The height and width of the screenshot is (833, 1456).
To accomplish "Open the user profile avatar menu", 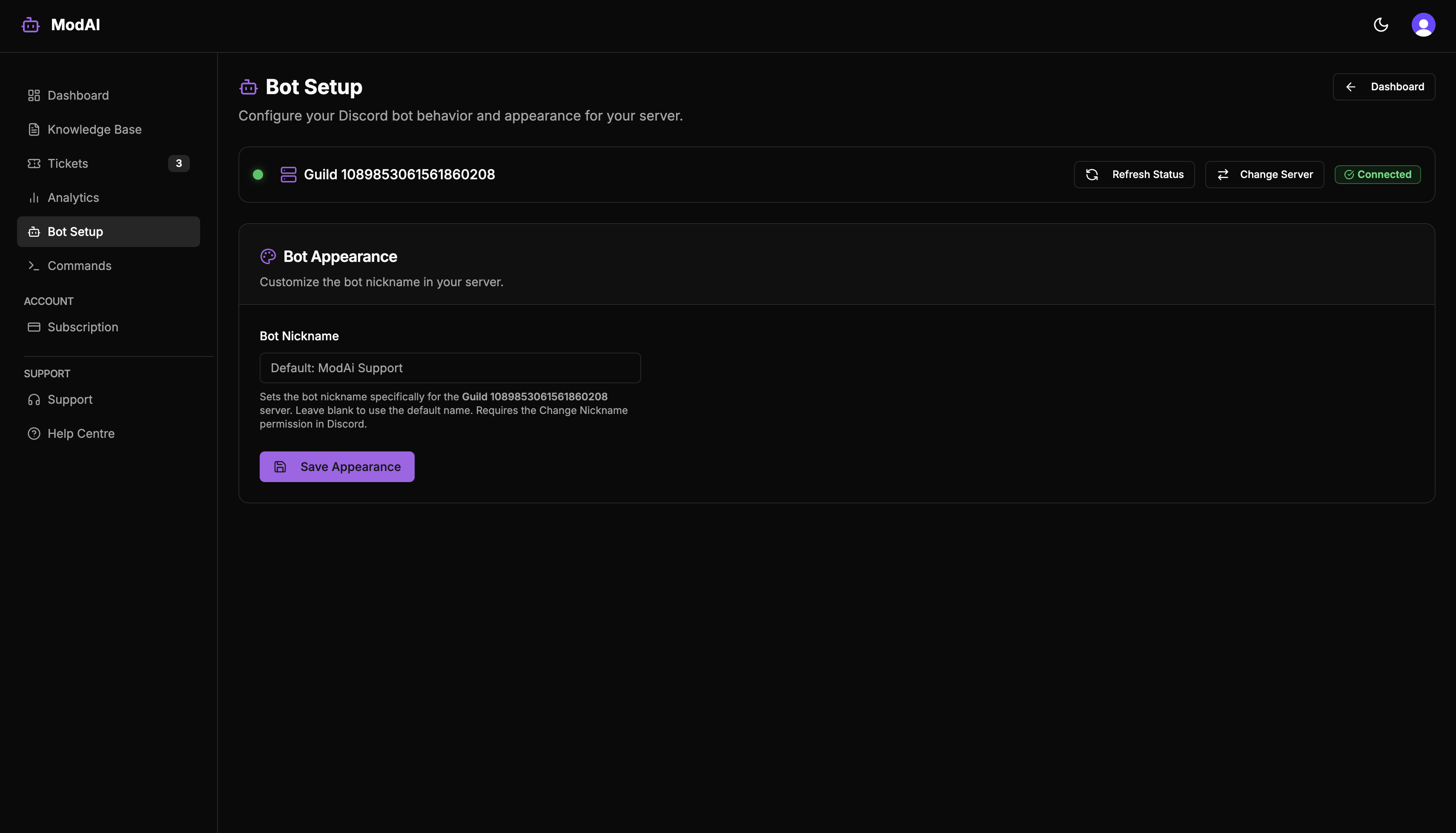I will pyautogui.click(x=1424, y=25).
